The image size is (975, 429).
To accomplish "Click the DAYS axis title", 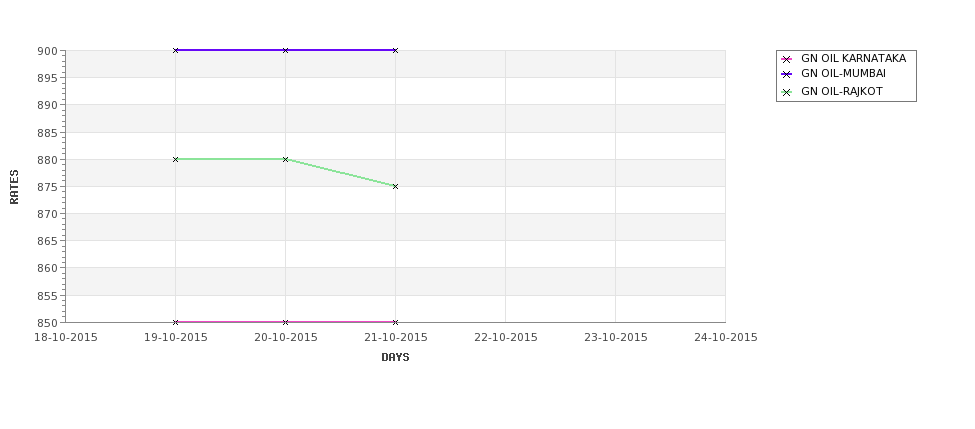I will point(395,358).
